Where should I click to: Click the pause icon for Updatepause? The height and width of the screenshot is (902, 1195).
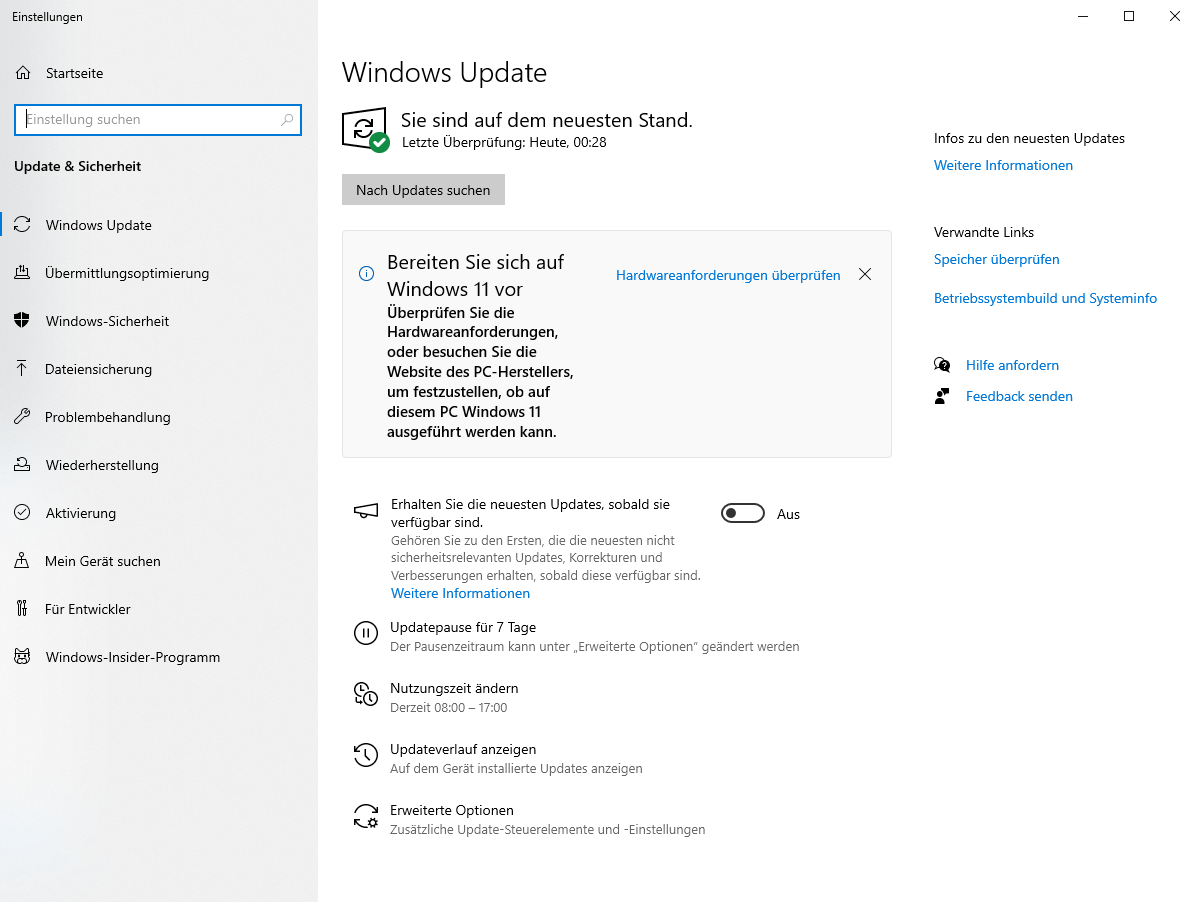(366, 632)
